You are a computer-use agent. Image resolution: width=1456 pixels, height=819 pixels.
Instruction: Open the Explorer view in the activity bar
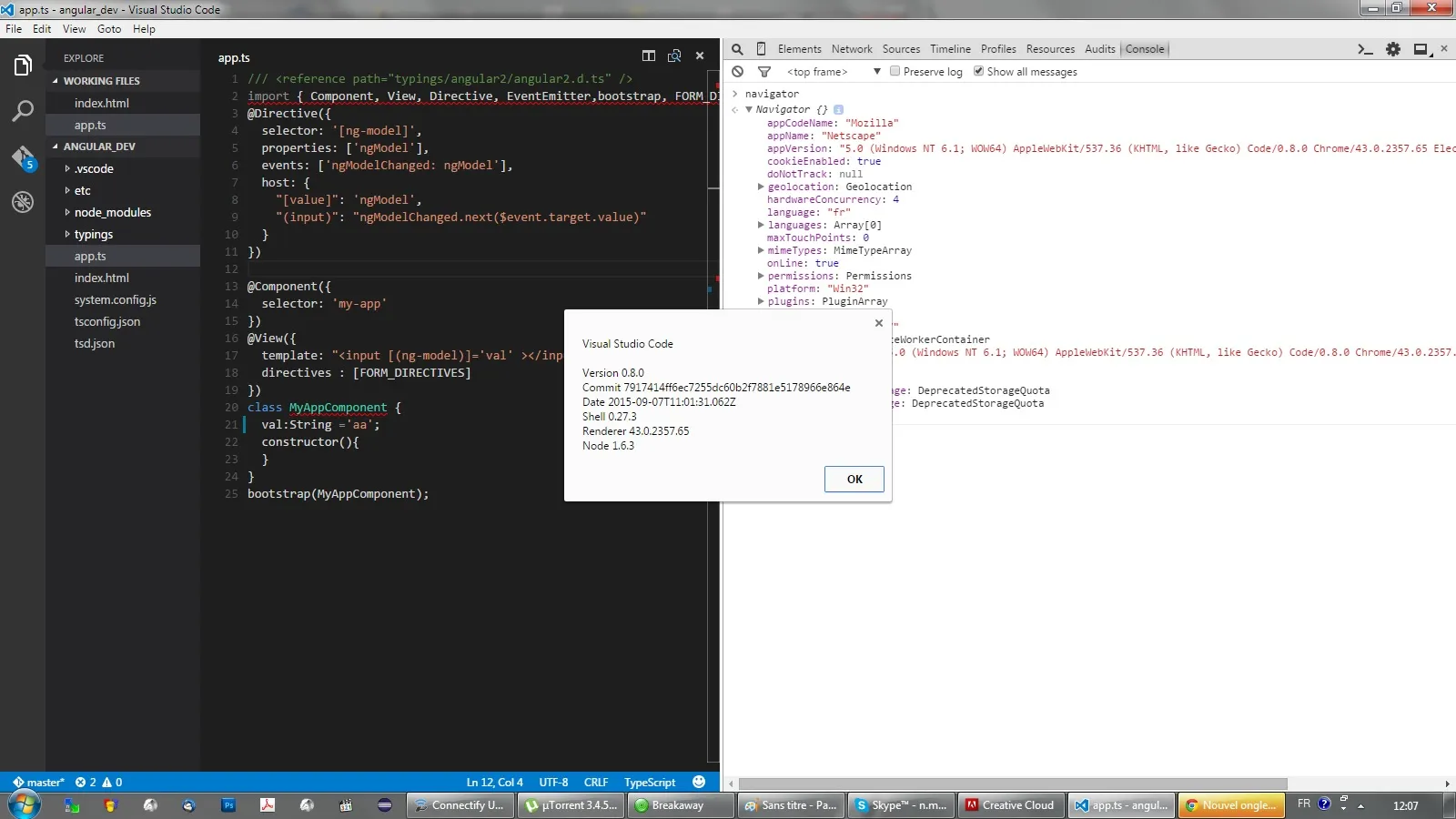coord(23,66)
